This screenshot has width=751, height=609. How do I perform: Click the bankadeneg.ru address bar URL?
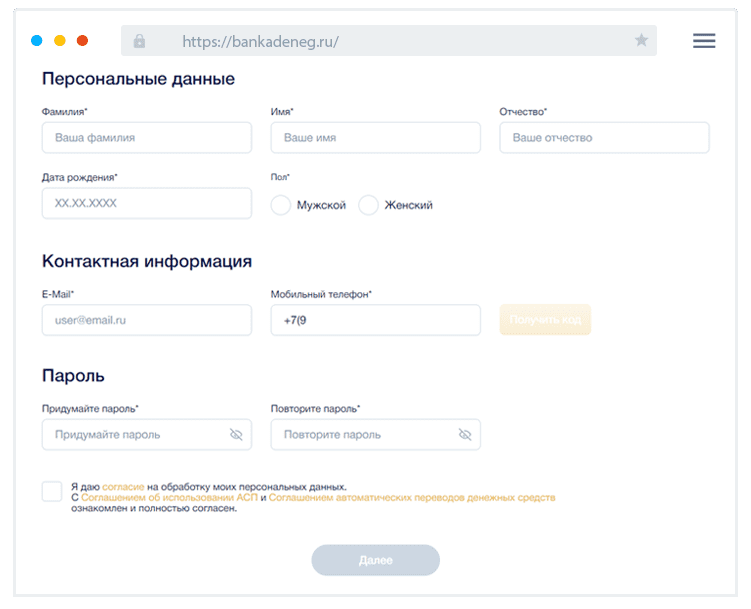pos(261,41)
